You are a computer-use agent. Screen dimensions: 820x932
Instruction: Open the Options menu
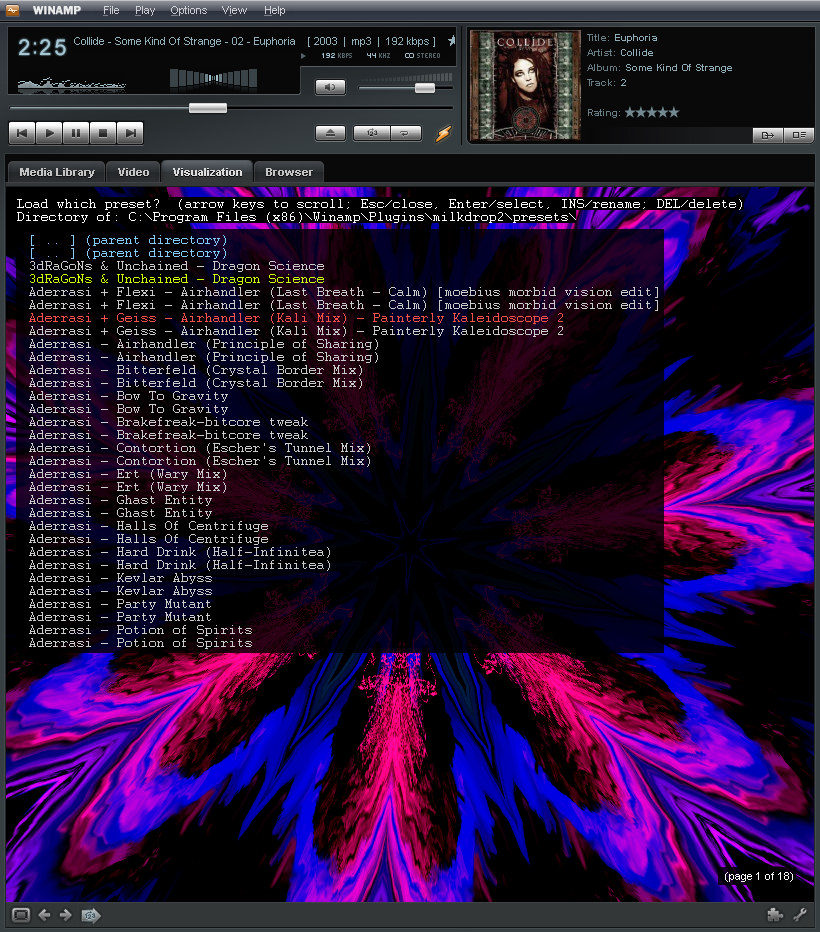(x=188, y=10)
